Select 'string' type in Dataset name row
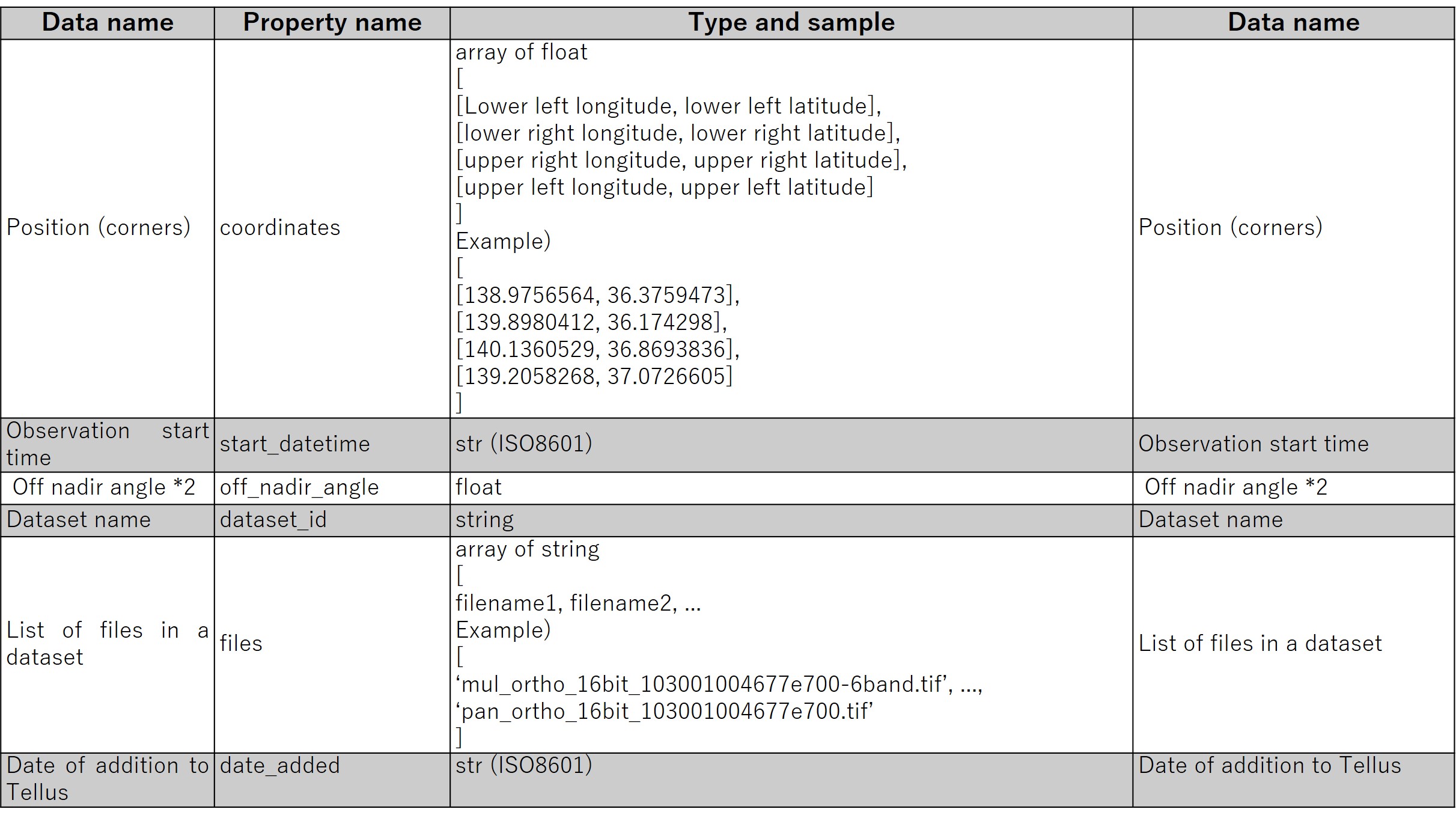 [484, 520]
